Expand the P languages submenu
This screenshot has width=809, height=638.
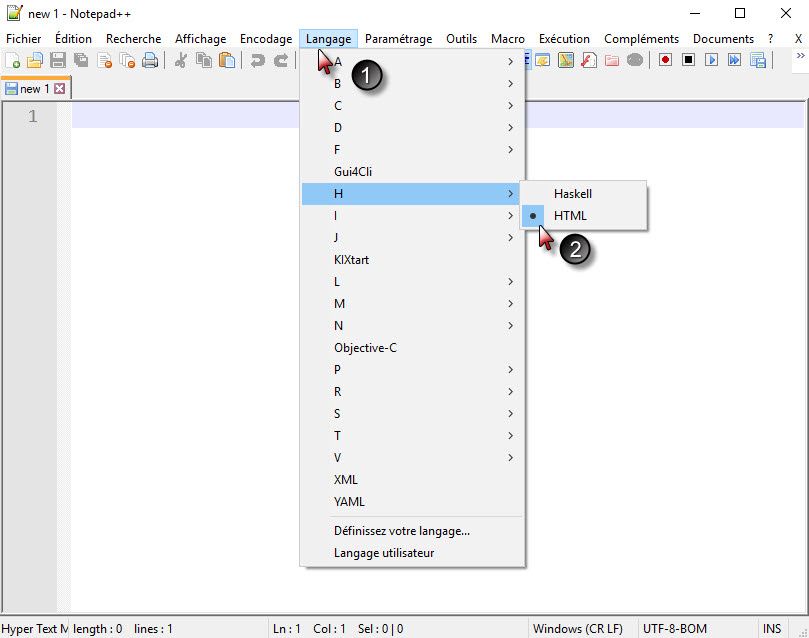coord(413,370)
